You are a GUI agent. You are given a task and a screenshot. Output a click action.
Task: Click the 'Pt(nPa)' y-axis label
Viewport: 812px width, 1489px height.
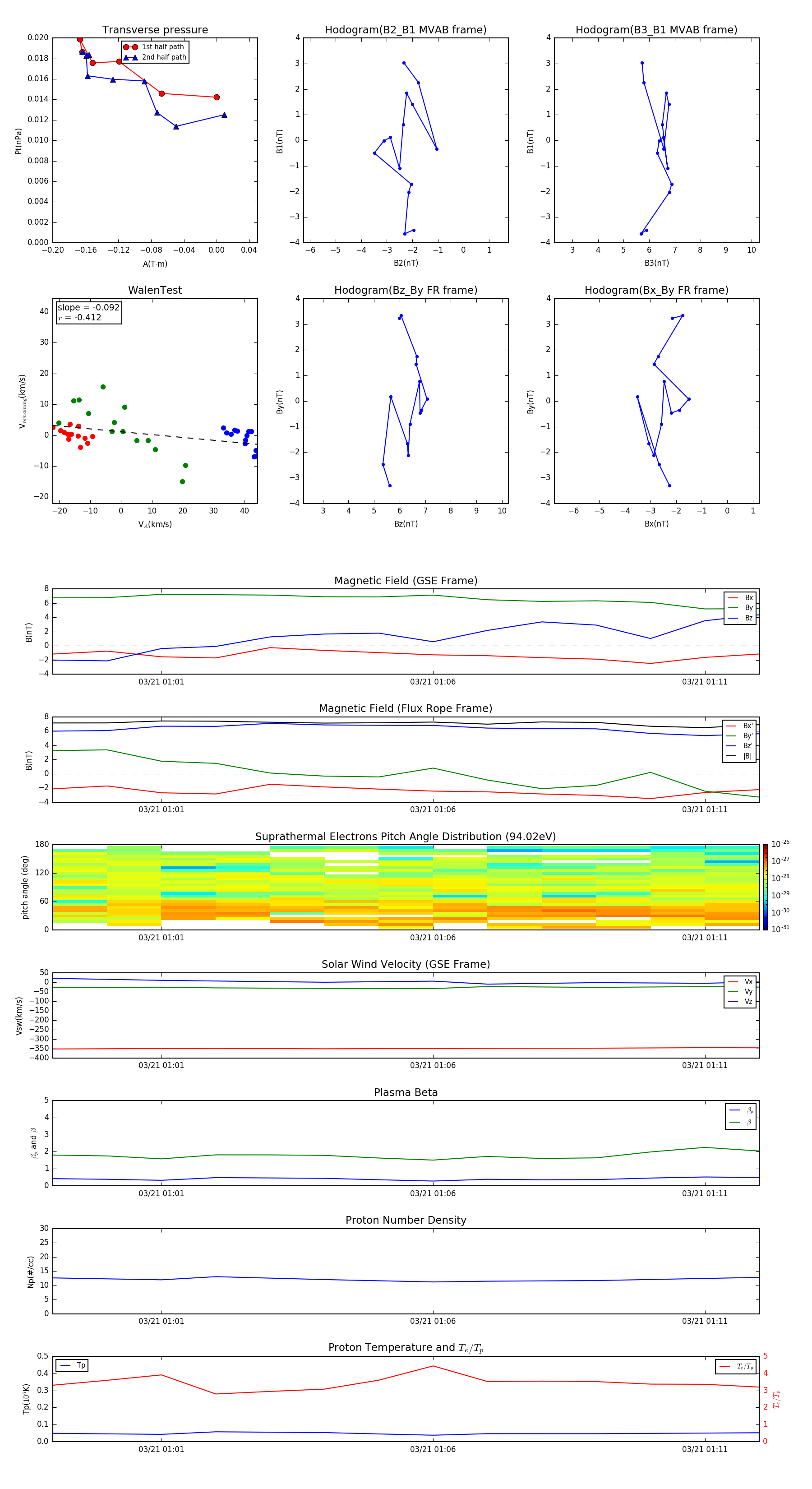tap(18, 141)
